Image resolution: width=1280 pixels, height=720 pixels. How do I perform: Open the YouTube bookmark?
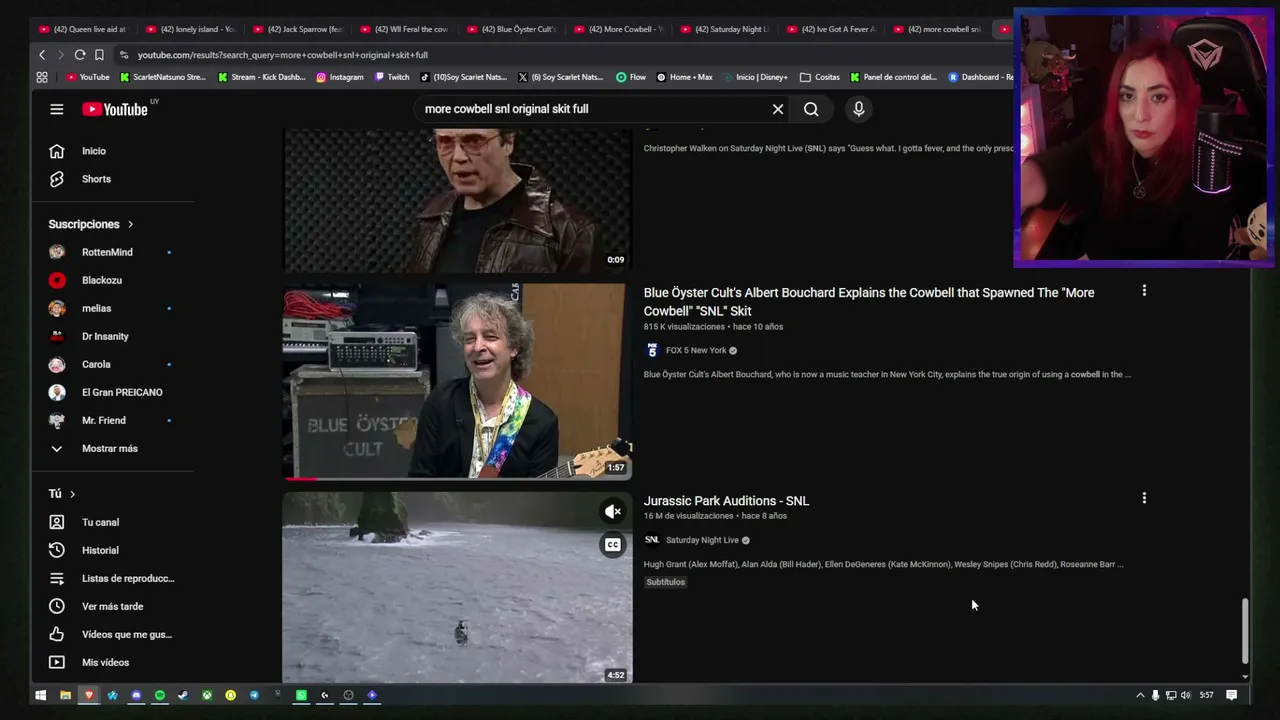pos(88,77)
